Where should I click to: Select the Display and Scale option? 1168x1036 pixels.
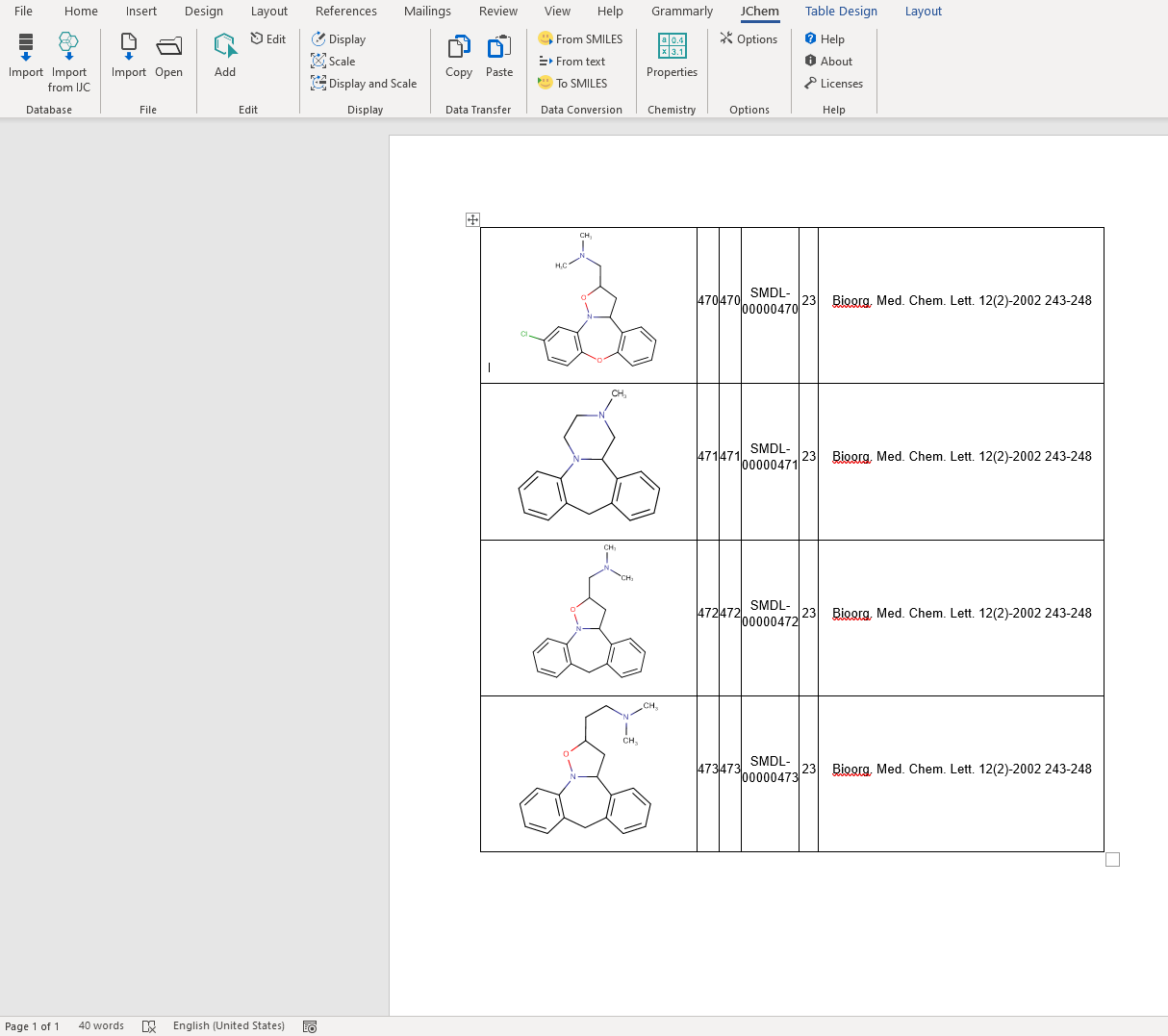click(x=364, y=83)
